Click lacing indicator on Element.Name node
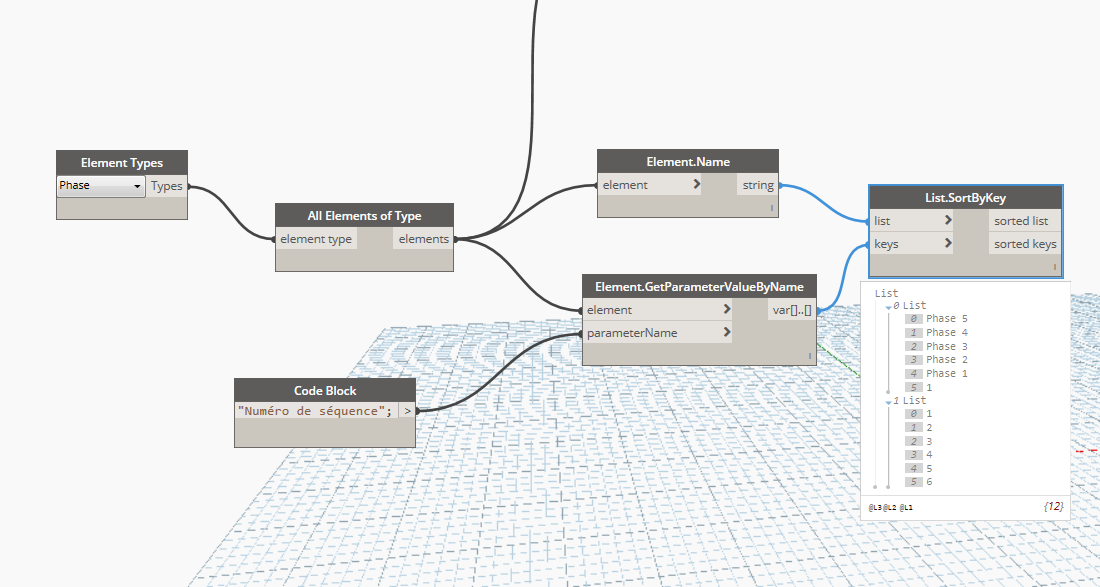This screenshot has height=587, width=1100. 772,209
